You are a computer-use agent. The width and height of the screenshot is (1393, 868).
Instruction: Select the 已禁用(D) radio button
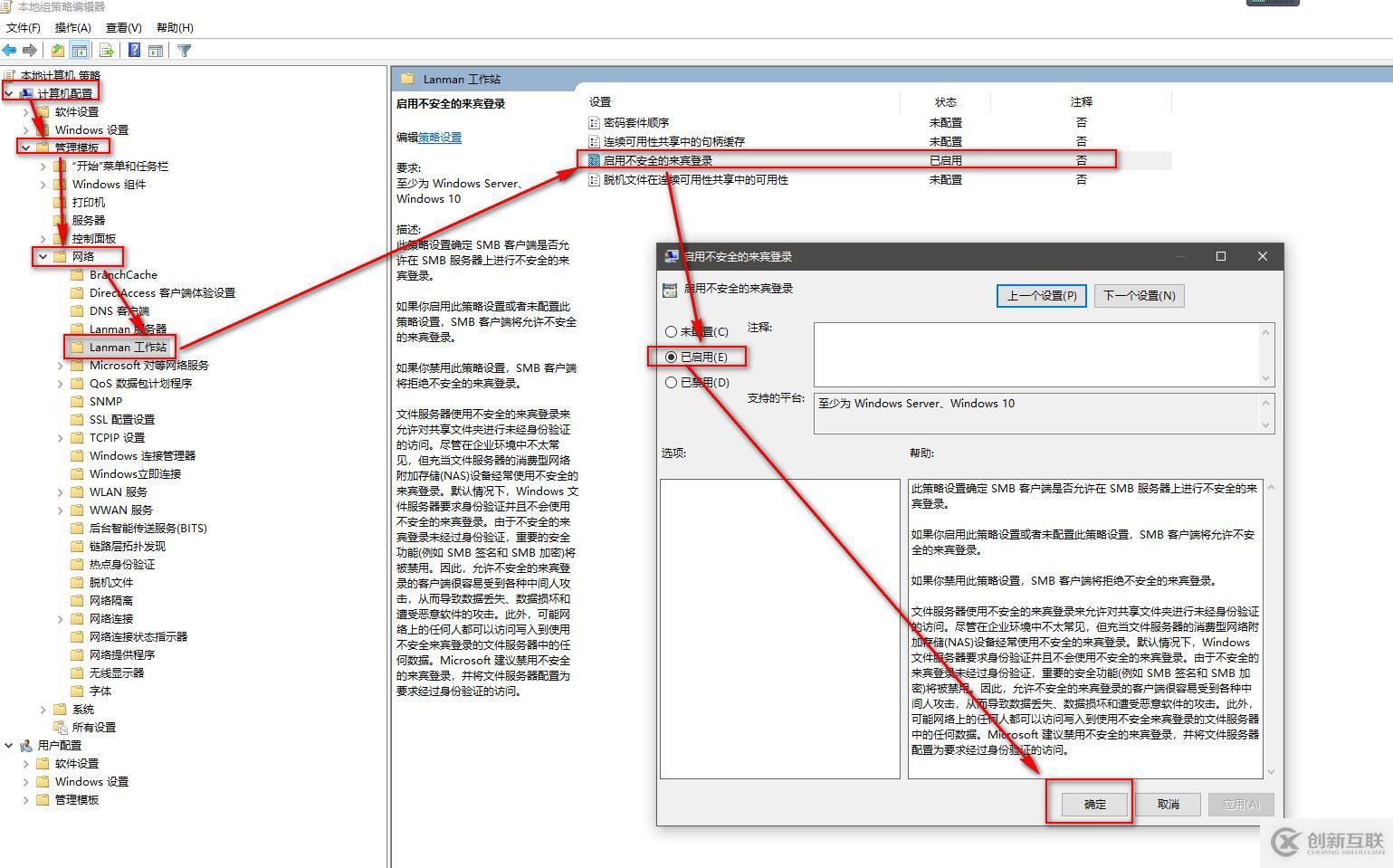(671, 382)
